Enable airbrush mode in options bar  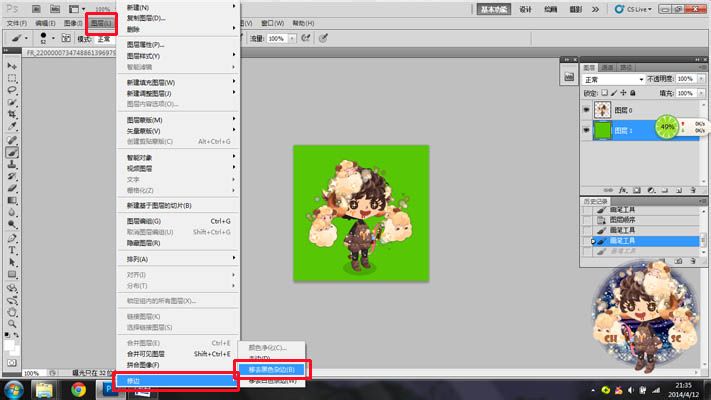(x=306, y=38)
